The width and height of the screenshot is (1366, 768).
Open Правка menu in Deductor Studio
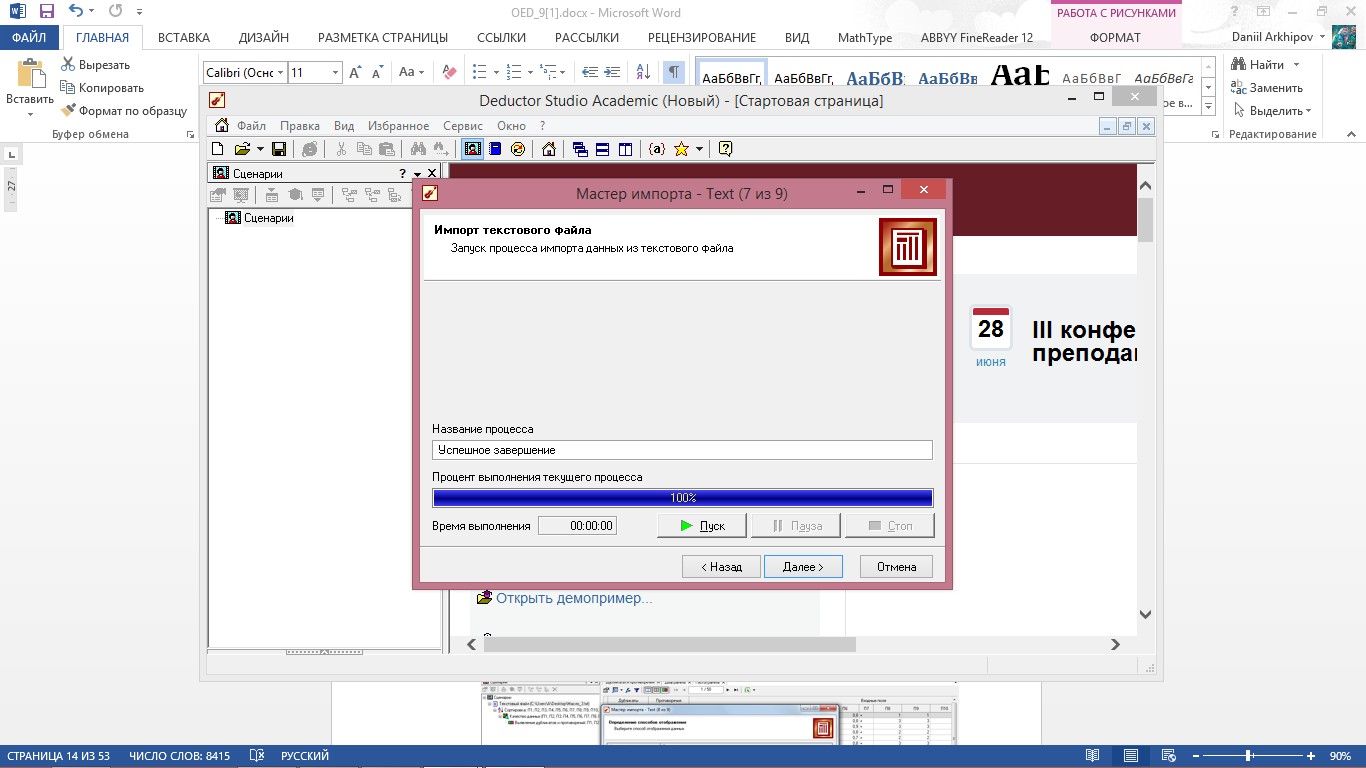300,126
